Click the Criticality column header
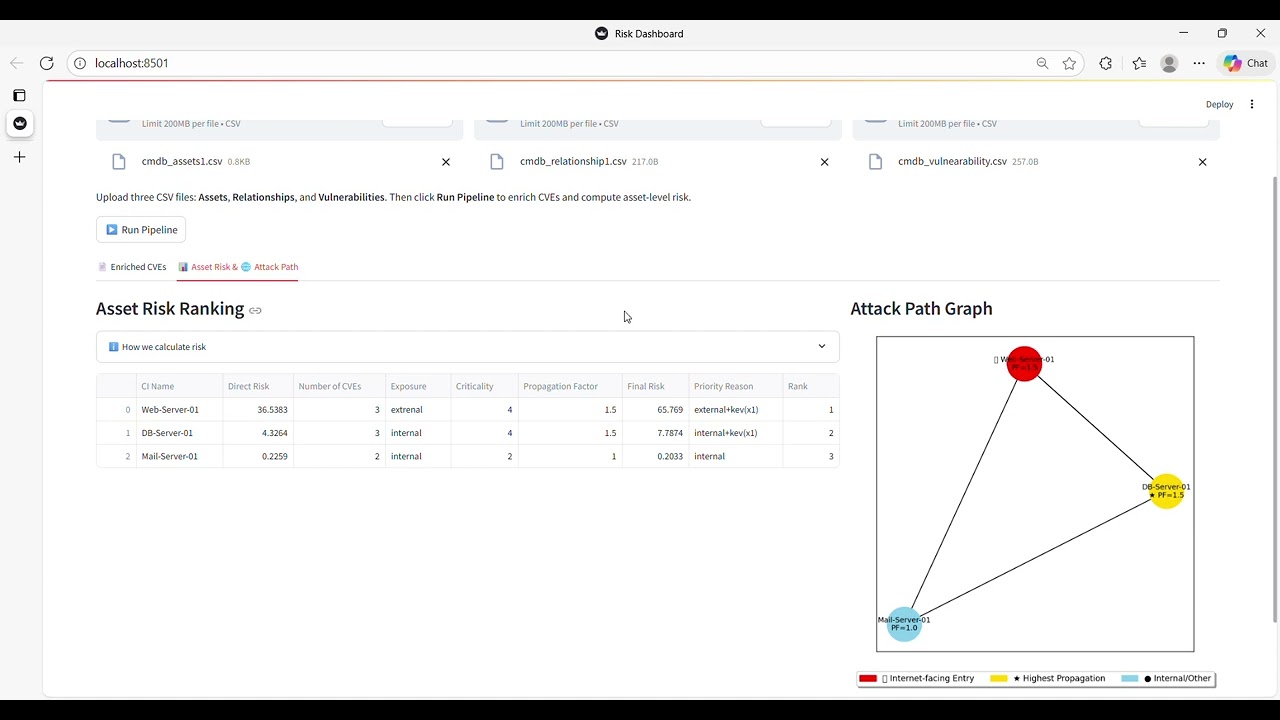Image resolution: width=1280 pixels, height=720 pixels. click(x=484, y=386)
